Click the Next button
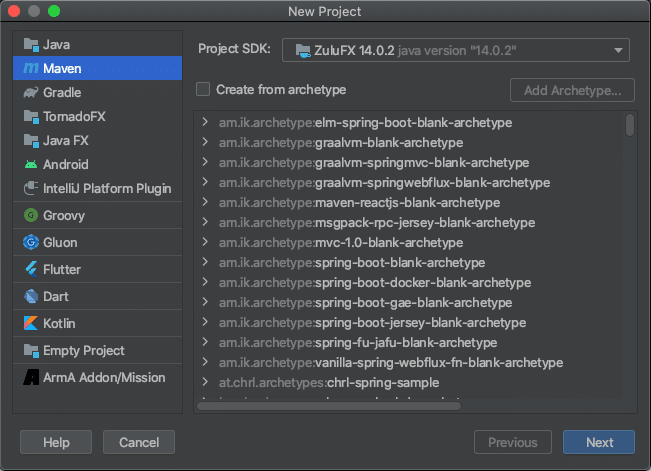 pyautogui.click(x=599, y=442)
